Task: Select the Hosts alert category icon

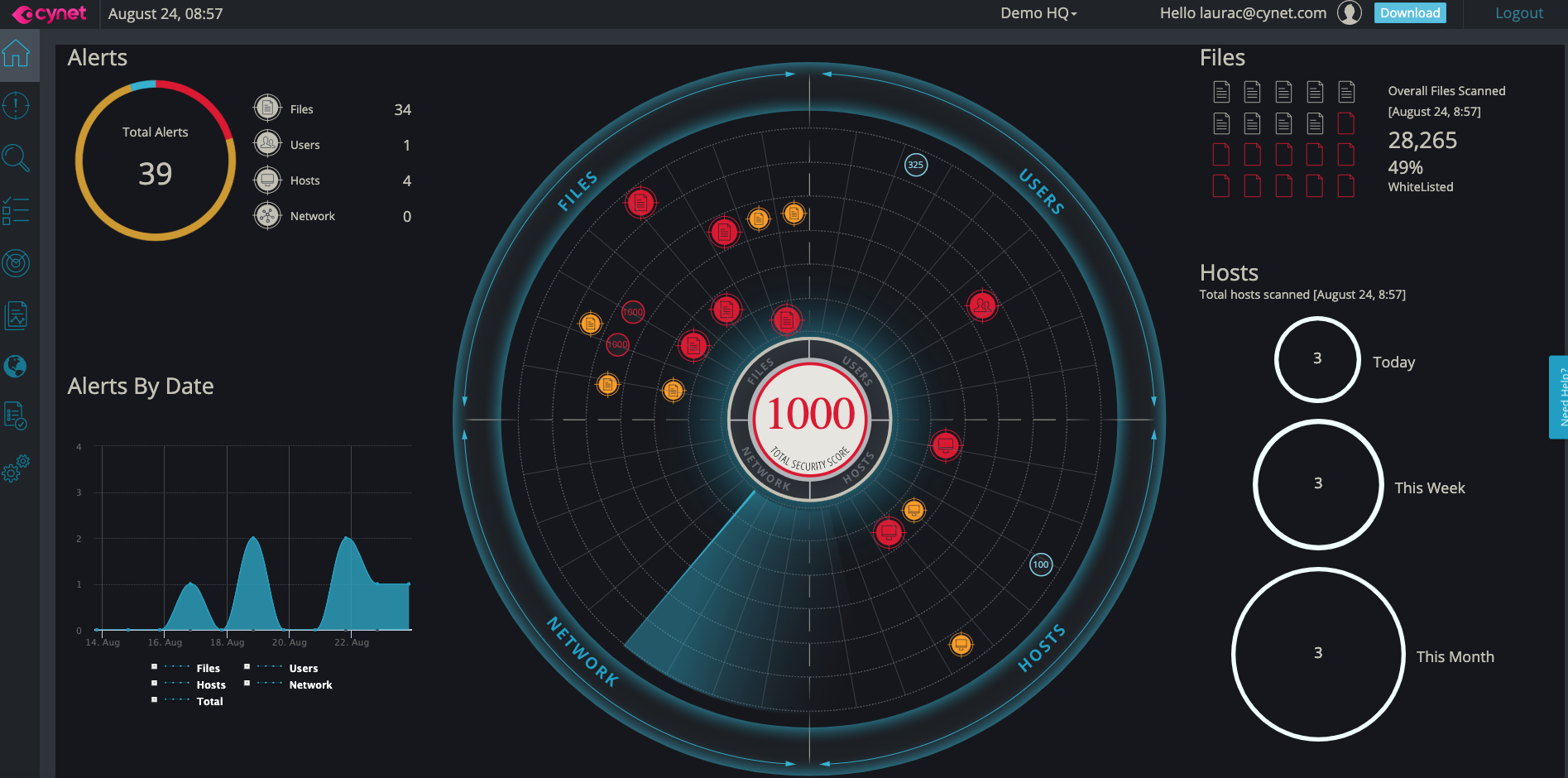Action: 267,180
